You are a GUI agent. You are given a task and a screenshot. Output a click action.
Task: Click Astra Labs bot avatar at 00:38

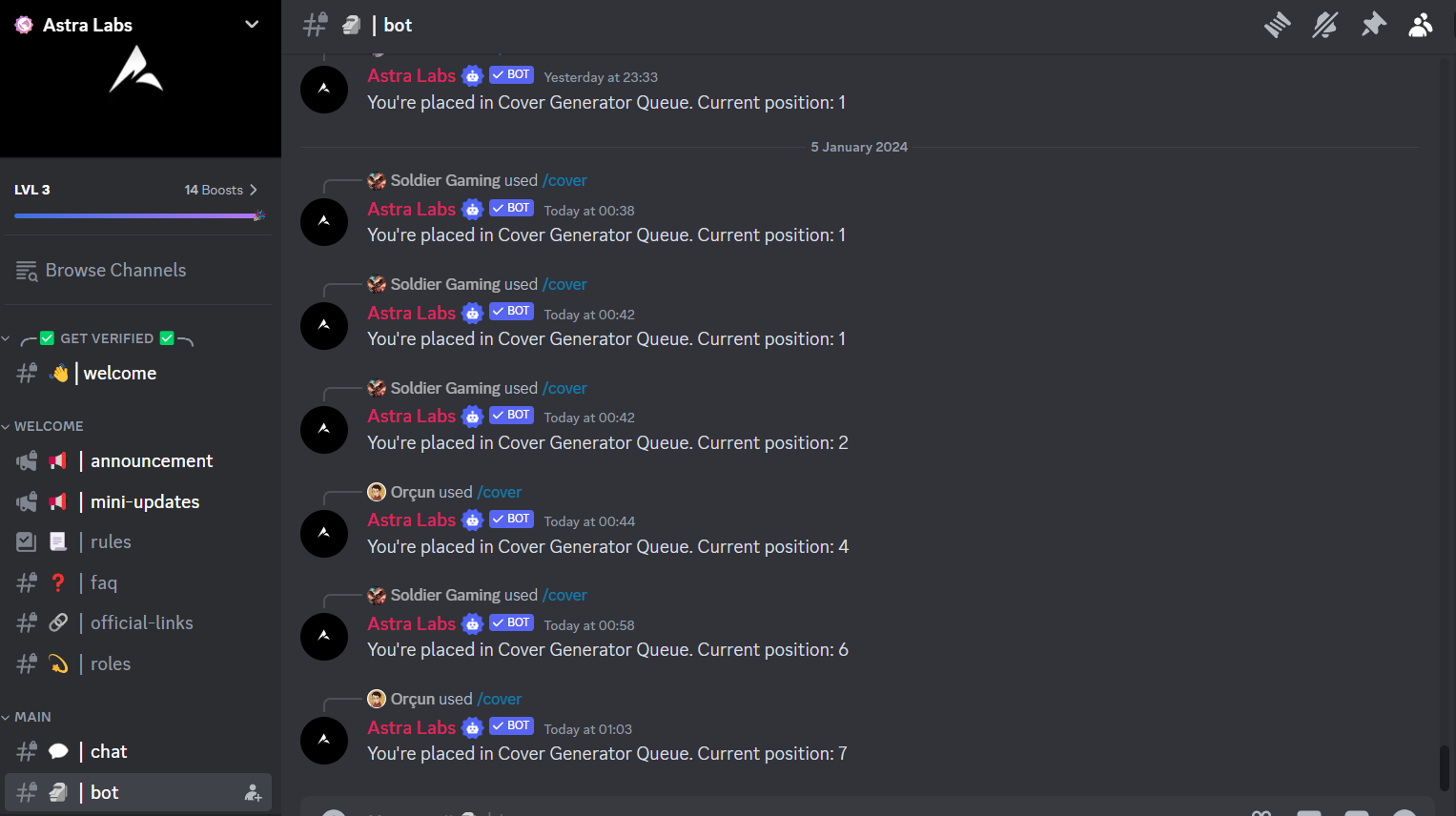click(x=324, y=222)
